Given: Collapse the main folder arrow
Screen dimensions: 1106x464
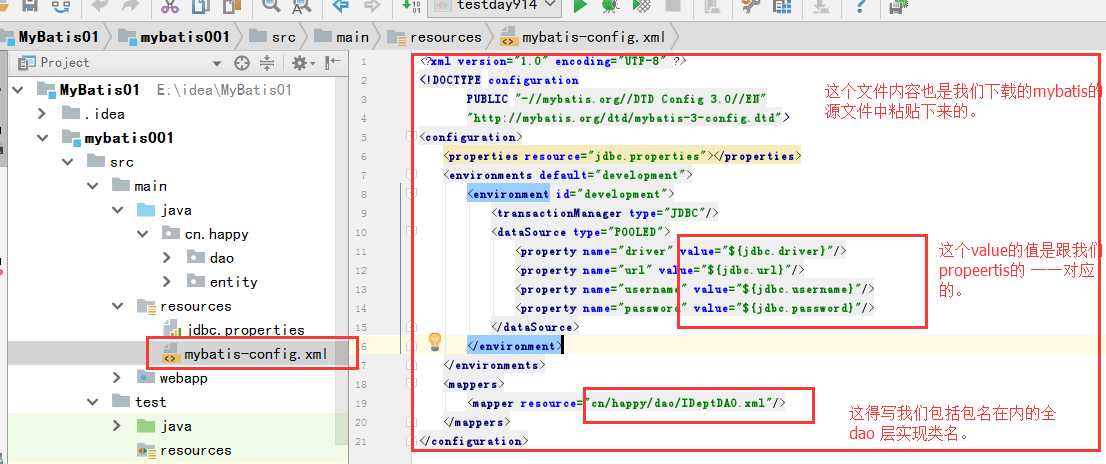Looking at the screenshot, I should click(x=92, y=186).
